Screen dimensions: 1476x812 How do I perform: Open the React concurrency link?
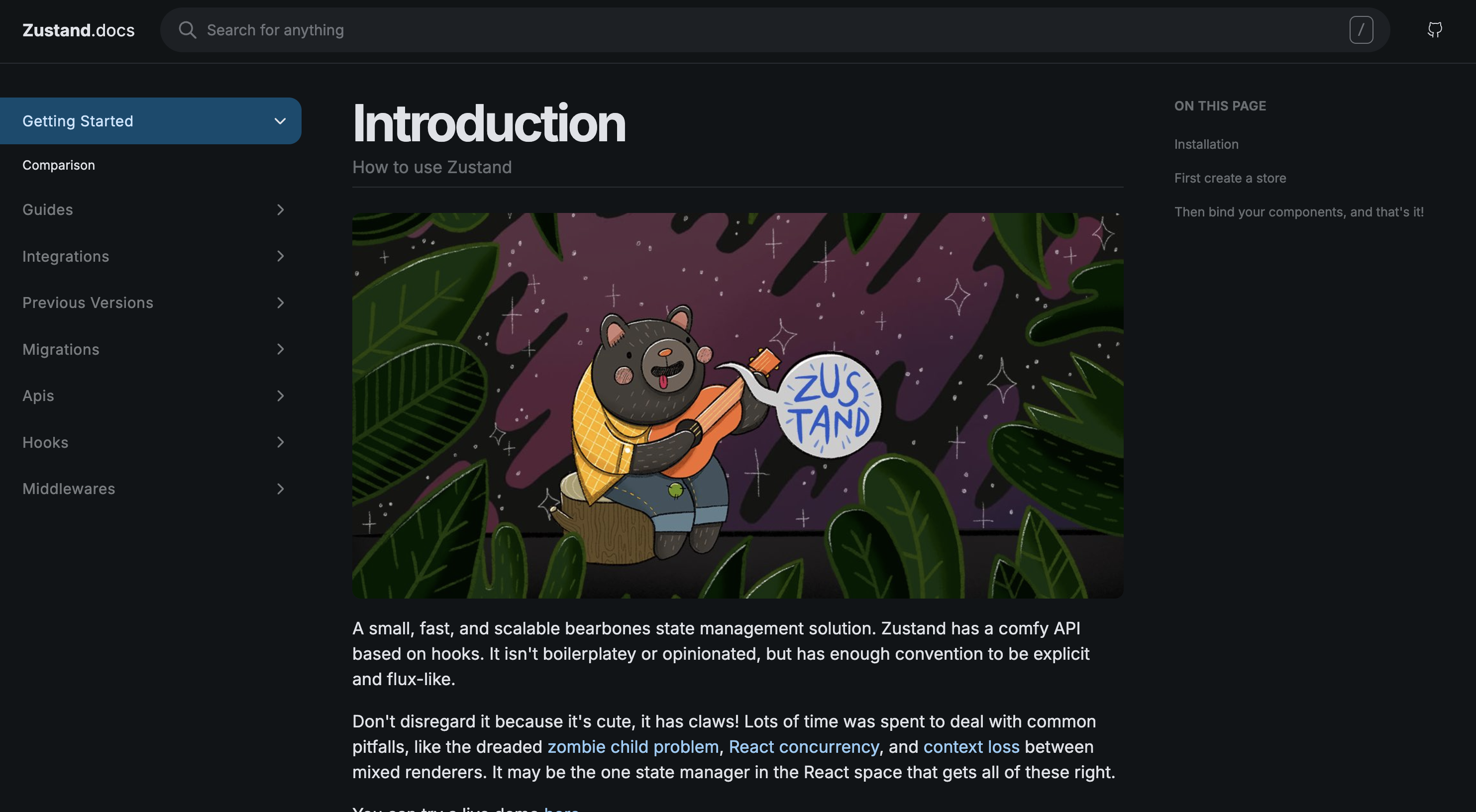(804, 747)
